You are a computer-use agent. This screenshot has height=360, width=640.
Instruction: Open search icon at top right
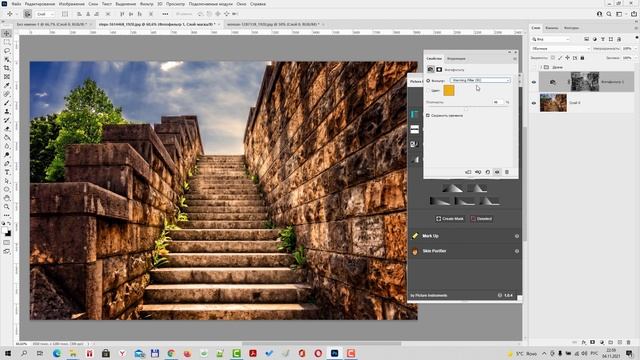coord(609,14)
